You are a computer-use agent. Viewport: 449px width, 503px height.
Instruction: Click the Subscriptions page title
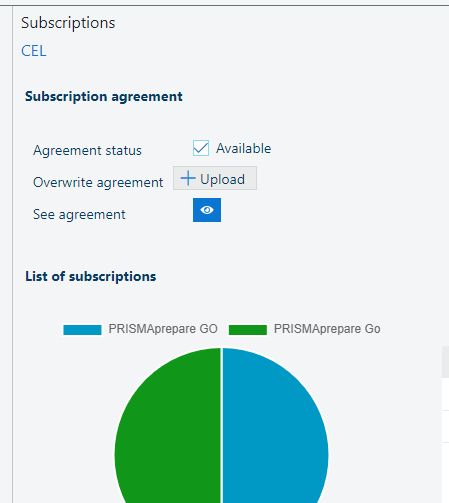68,23
